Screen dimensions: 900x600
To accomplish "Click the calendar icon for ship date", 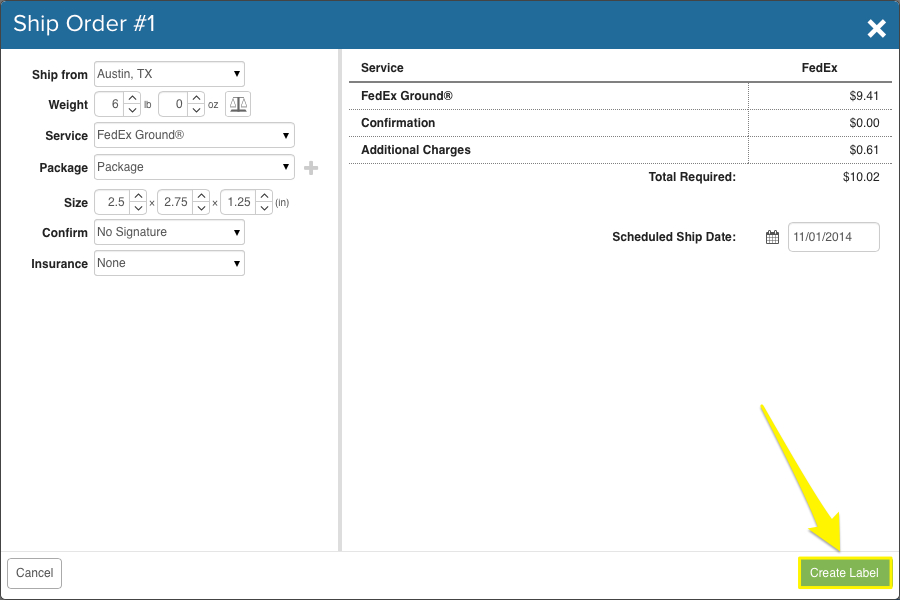I will tap(772, 237).
